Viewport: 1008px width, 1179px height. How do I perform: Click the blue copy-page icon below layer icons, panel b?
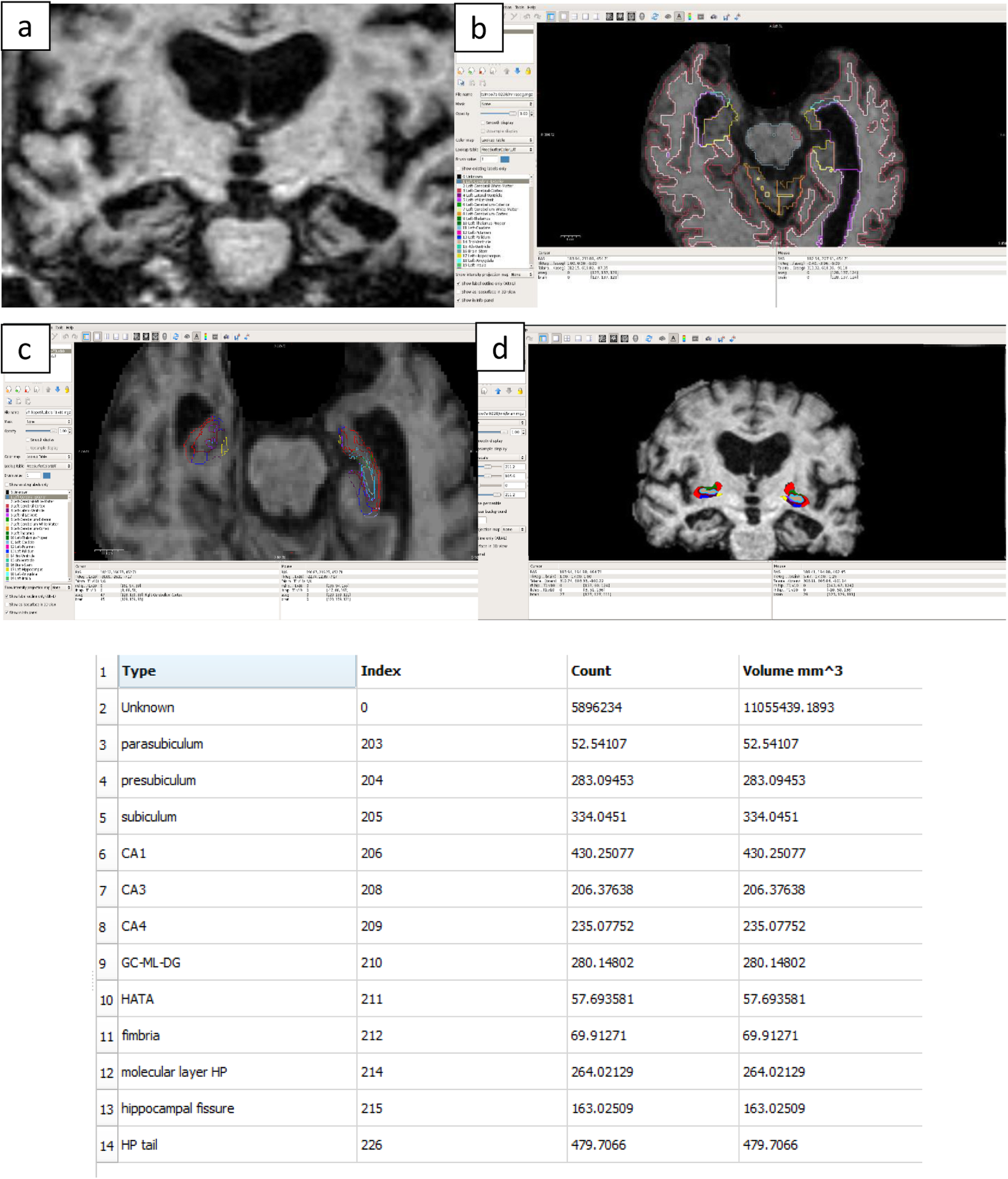461,82
